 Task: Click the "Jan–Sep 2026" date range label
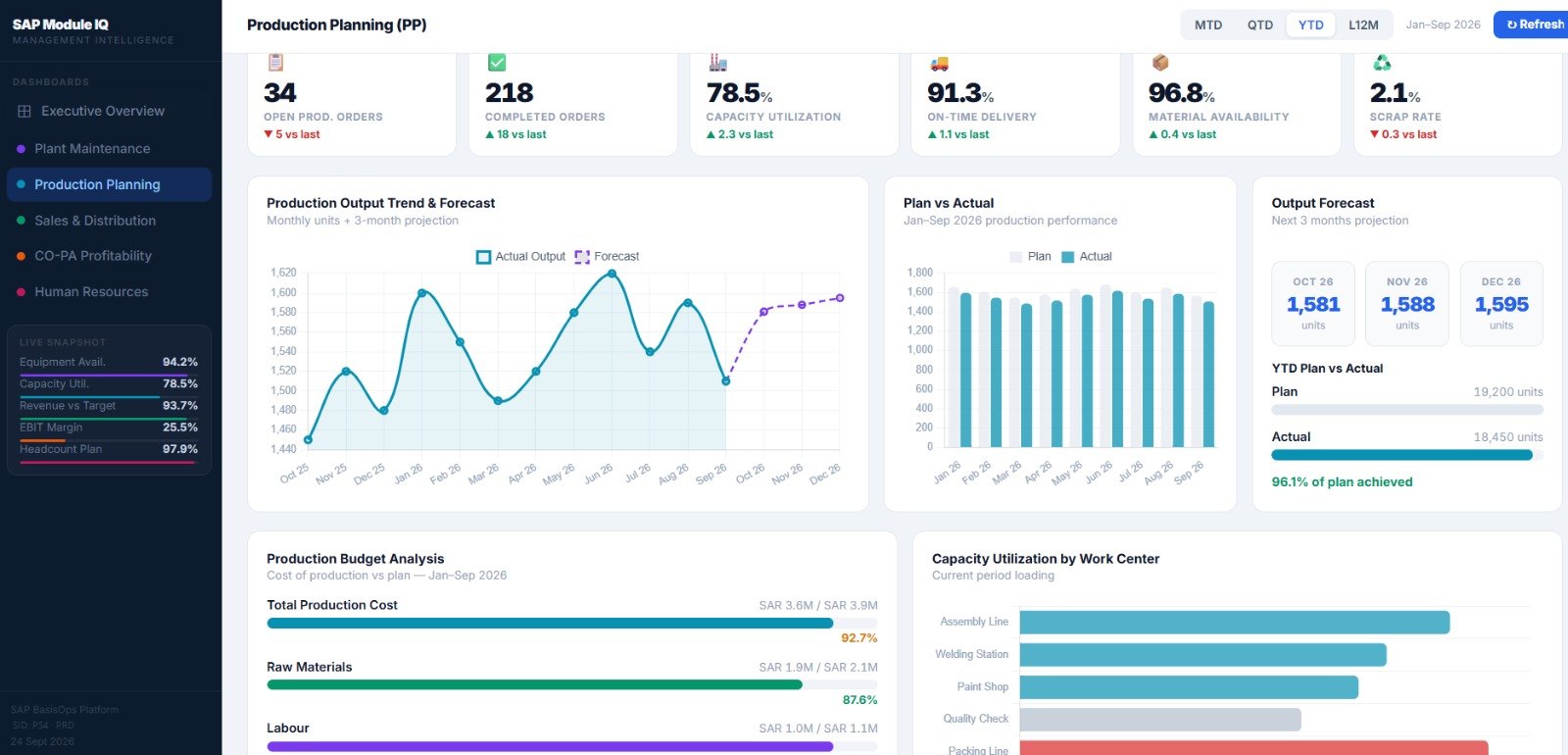click(1443, 25)
